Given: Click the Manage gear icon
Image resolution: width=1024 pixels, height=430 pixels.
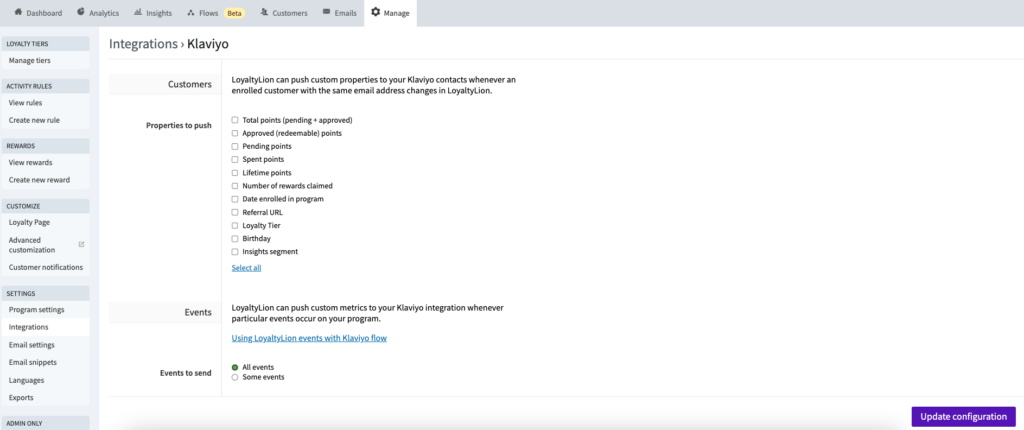Looking at the screenshot, I should coord(376,12).
